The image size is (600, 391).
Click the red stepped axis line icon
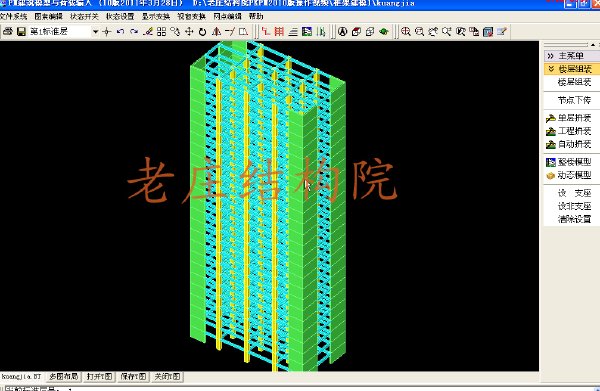click(x=266, y=31)
